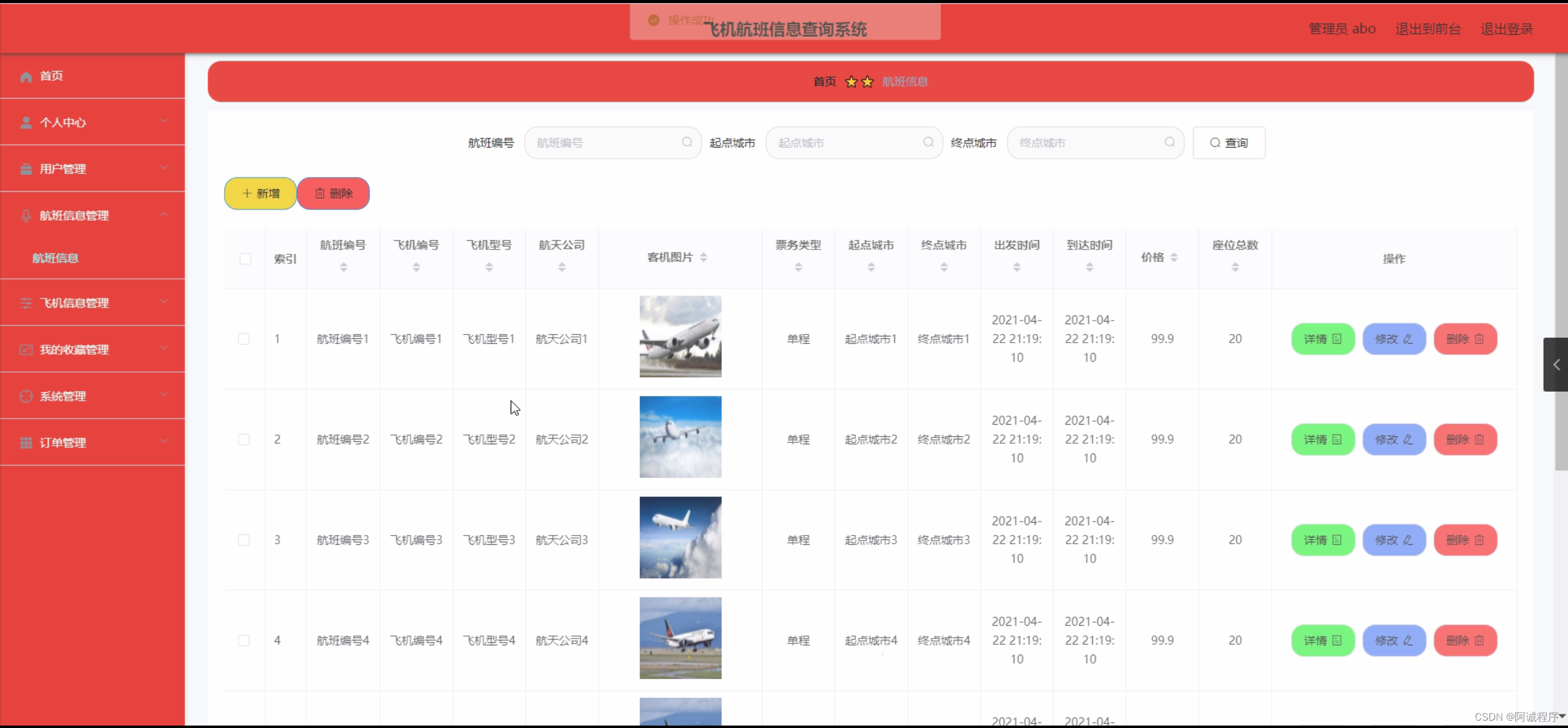Select the 飞机信息管理 sidebar icon
1568x728 pixels.
coord(26,302)
